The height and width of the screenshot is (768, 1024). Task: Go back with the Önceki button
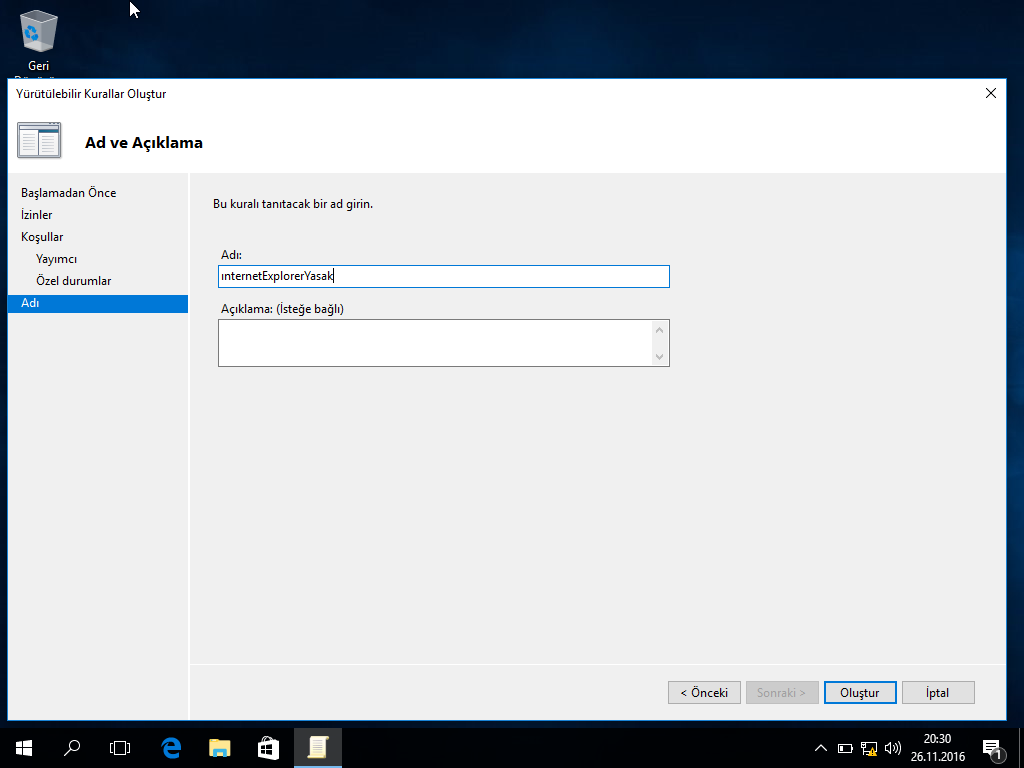pos(704,693)
